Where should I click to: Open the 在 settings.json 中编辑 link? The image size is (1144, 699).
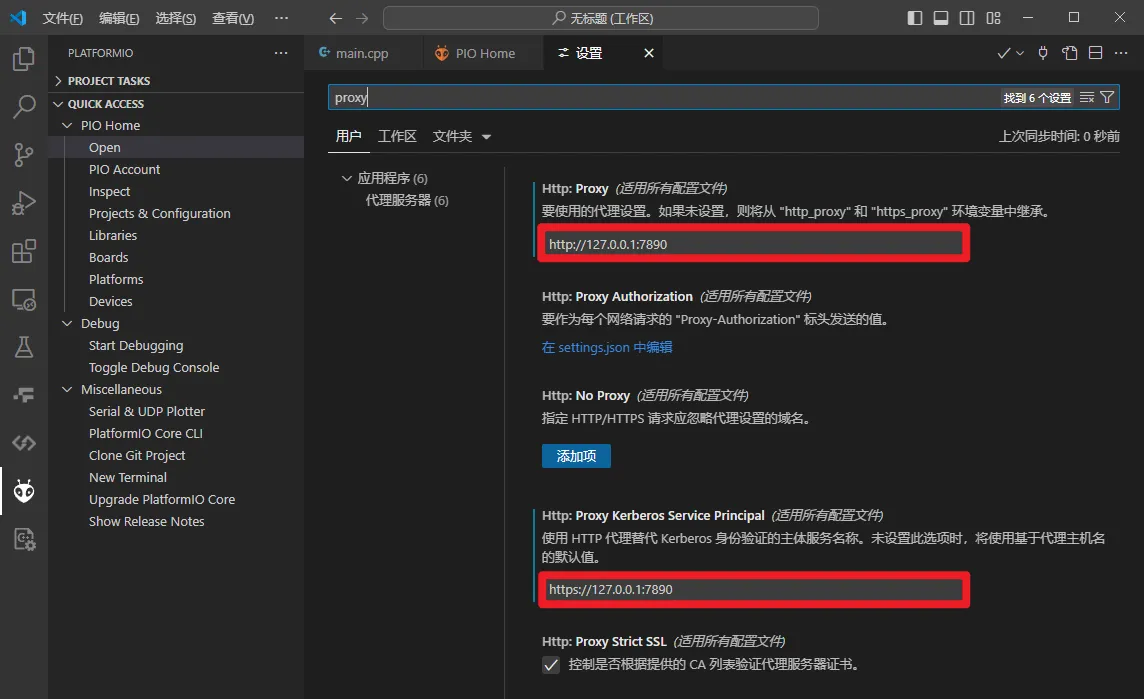coord(607,347)
